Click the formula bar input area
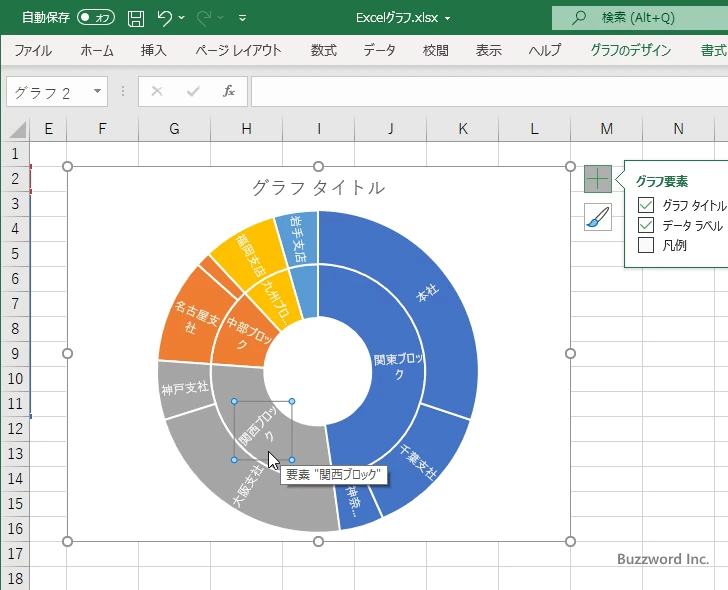The image size is (728, 590). pyautogui.click(x=489, y=91)
